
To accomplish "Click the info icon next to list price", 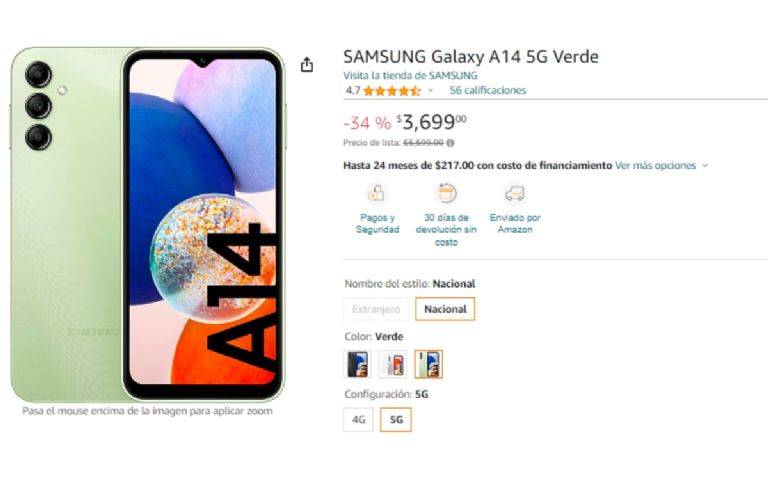I will (450, 143).
